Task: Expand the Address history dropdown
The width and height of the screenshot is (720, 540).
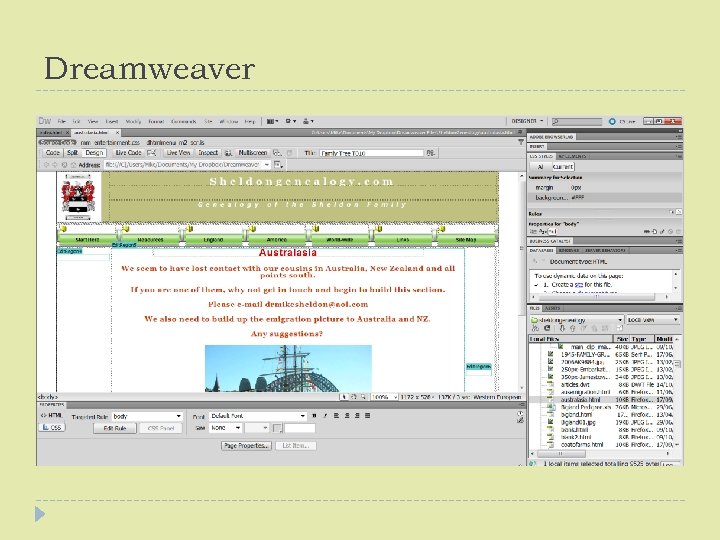Action: (x=267, y=164)
